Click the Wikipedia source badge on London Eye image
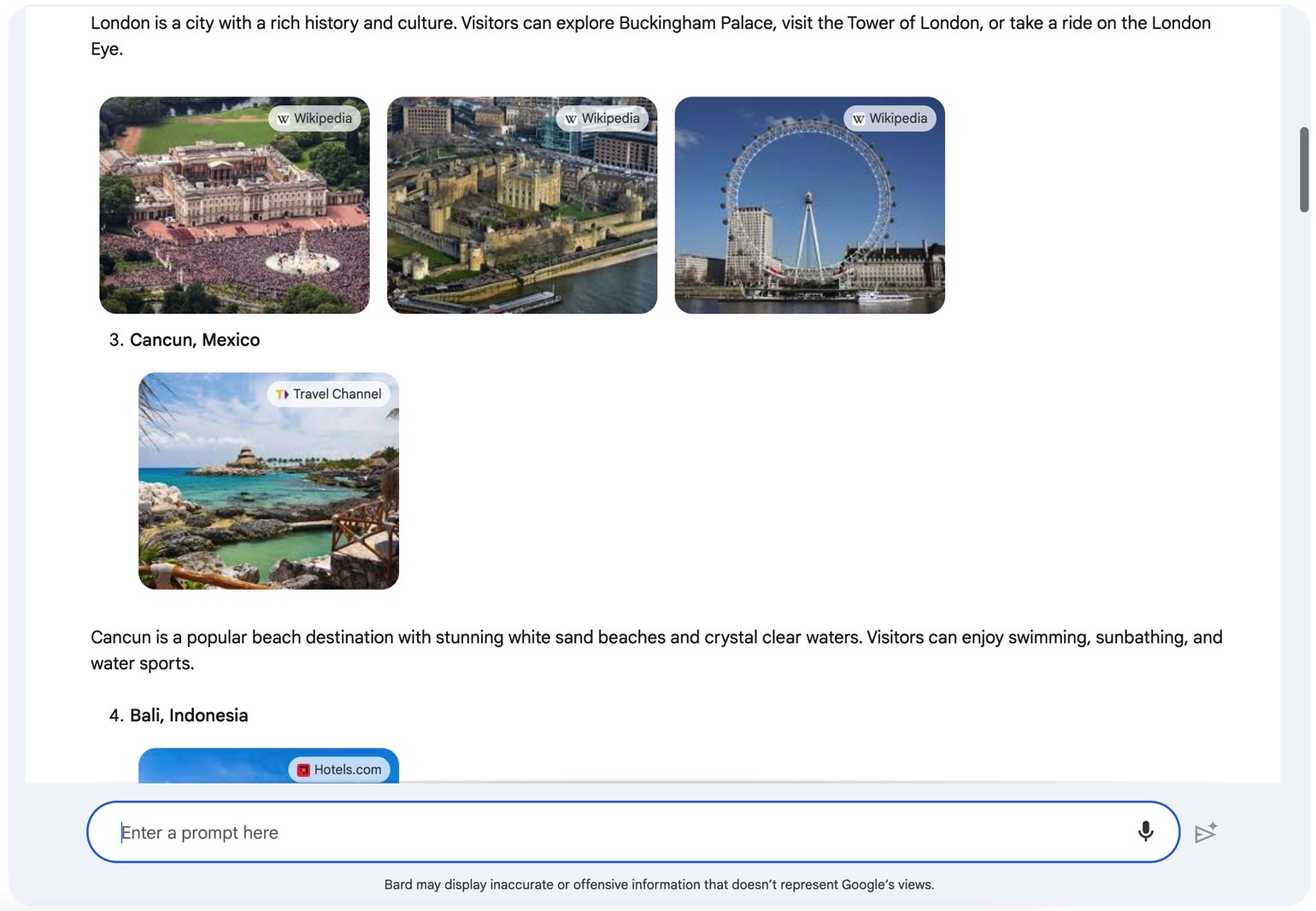 pyautogui.click(x=890, y=119)
